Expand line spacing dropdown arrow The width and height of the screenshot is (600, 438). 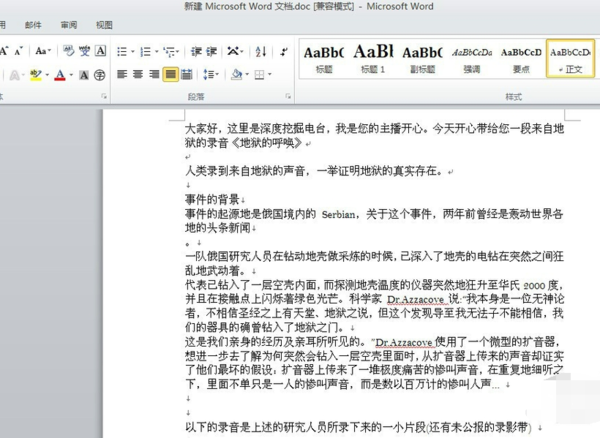coord(217,74)
